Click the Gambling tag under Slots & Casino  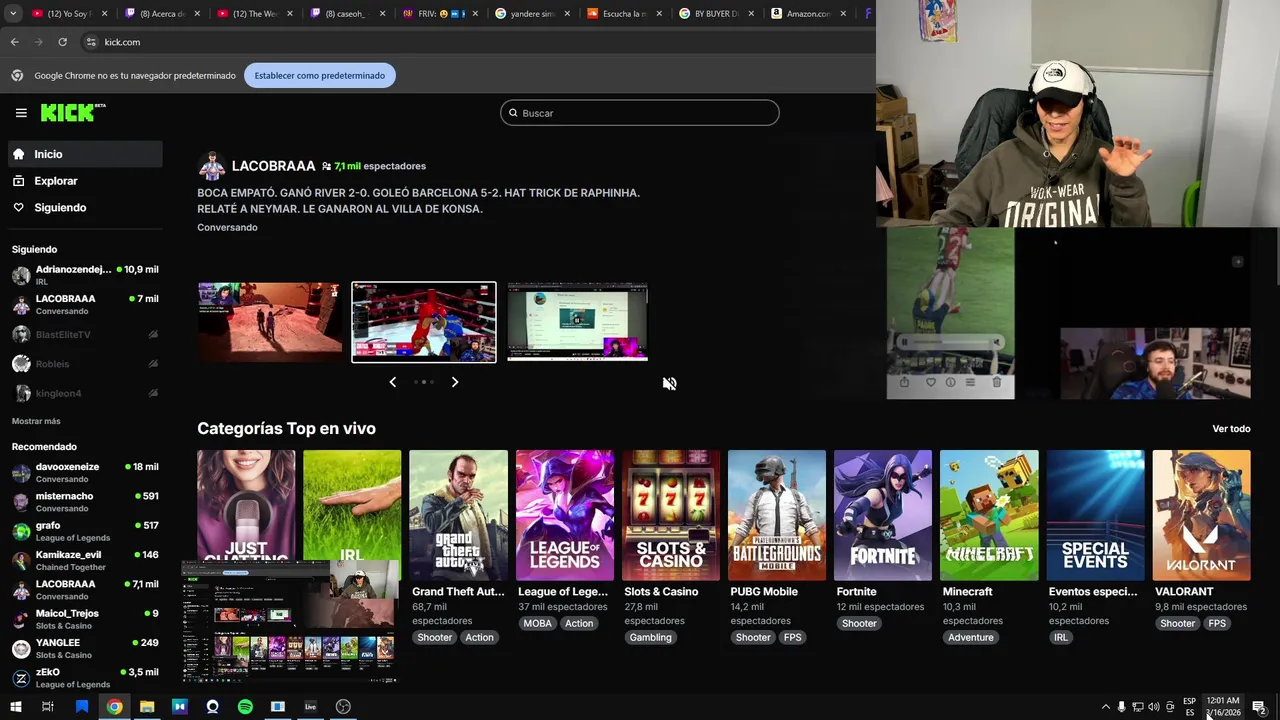(x=650, y=637)
